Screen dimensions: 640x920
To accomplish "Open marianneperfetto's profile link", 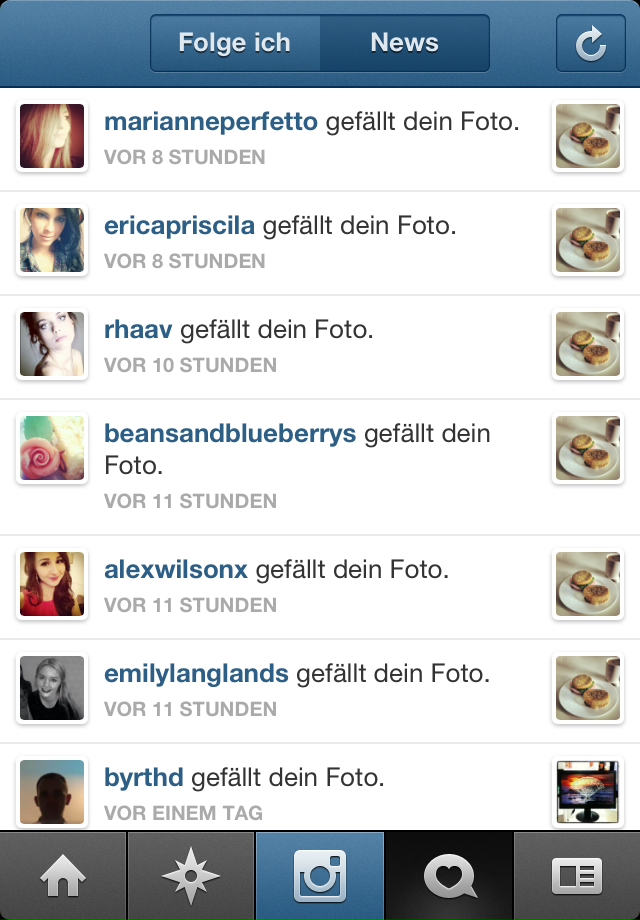I will coord(211,122).
